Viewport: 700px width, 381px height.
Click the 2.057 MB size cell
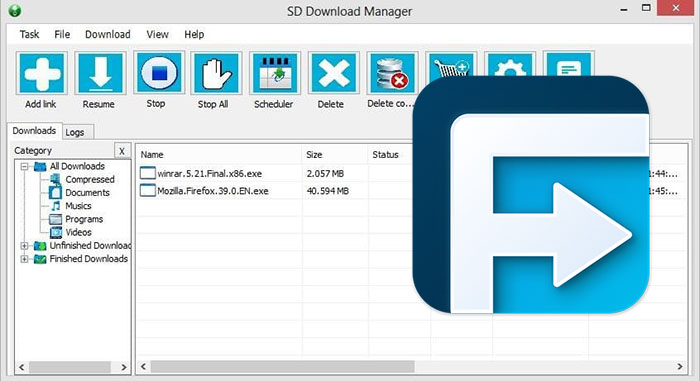325,174
